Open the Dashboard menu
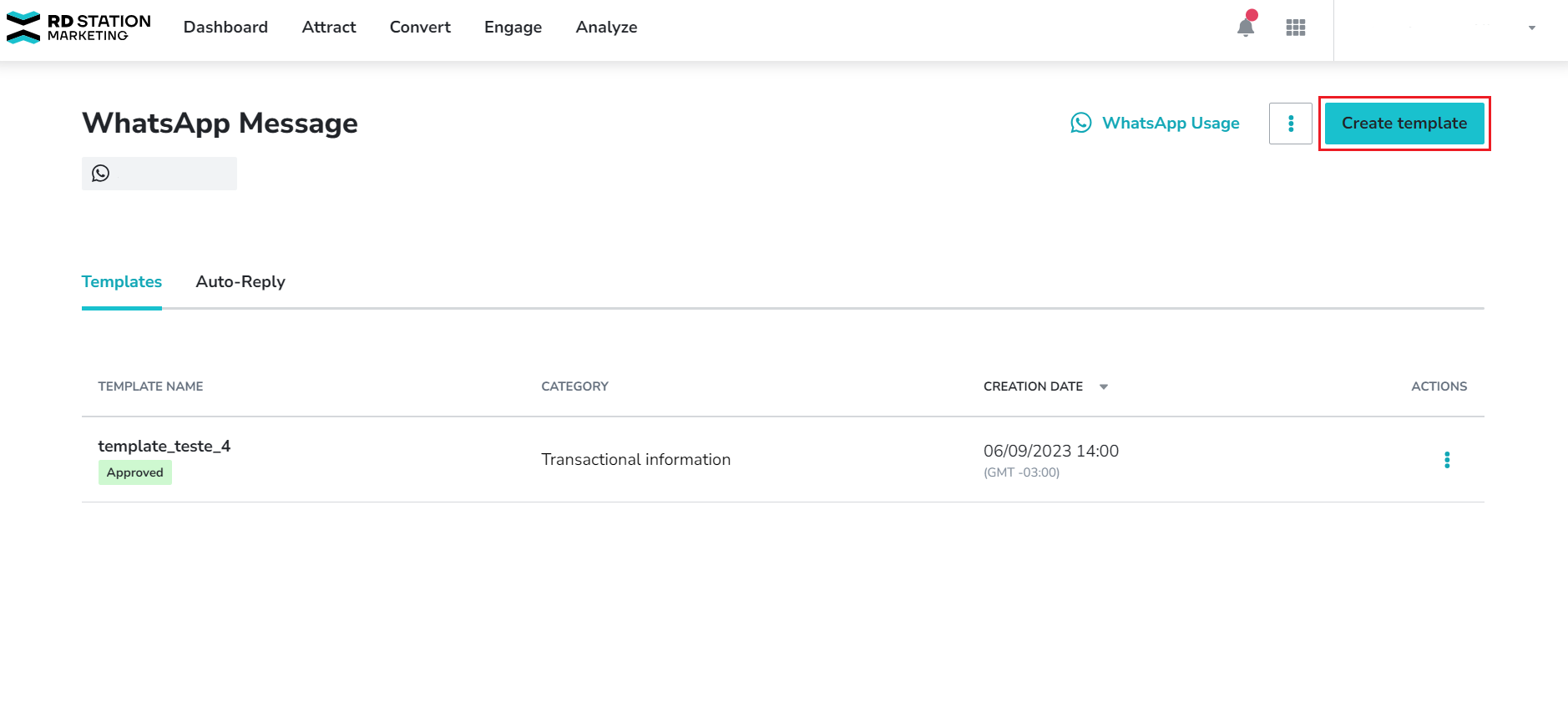Screen dimensions: 1568x727 (225, 28)
